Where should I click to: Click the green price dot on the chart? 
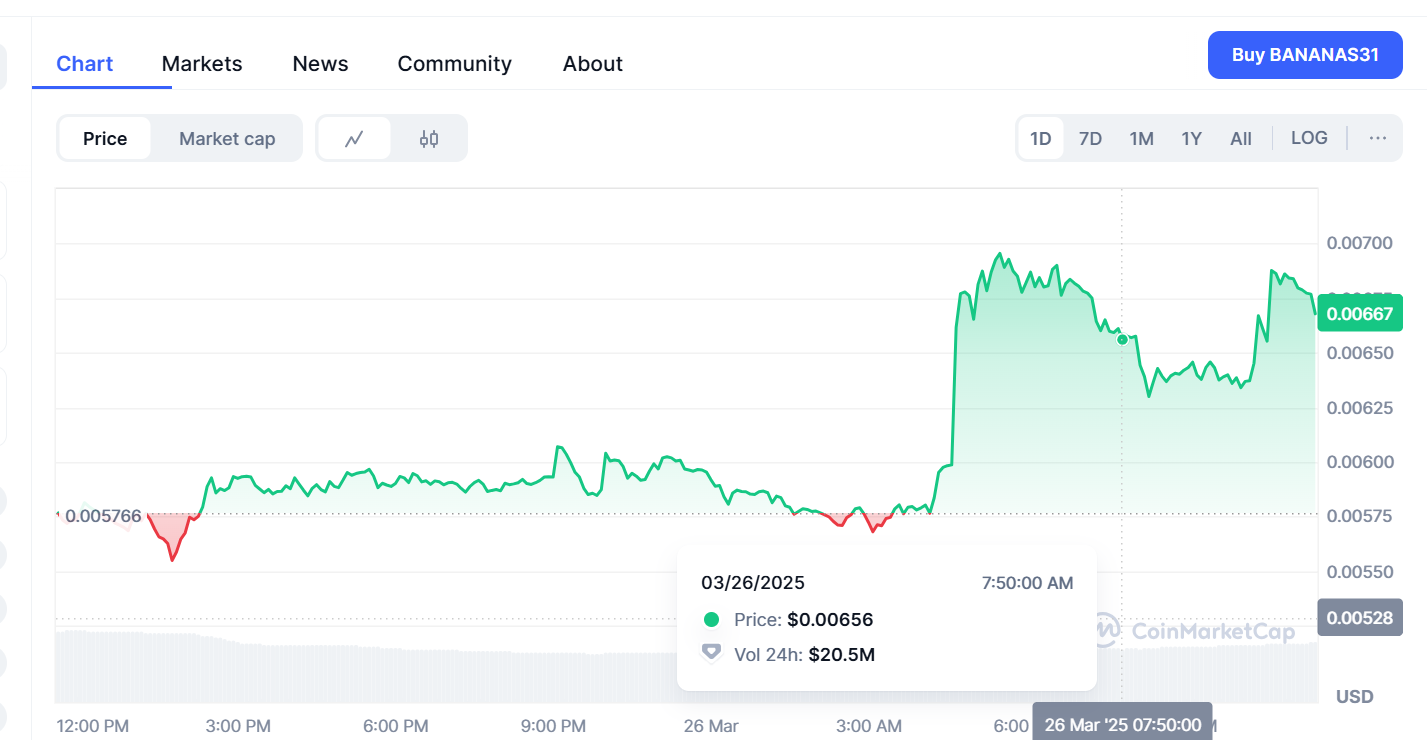click(x=1122, y=339)
